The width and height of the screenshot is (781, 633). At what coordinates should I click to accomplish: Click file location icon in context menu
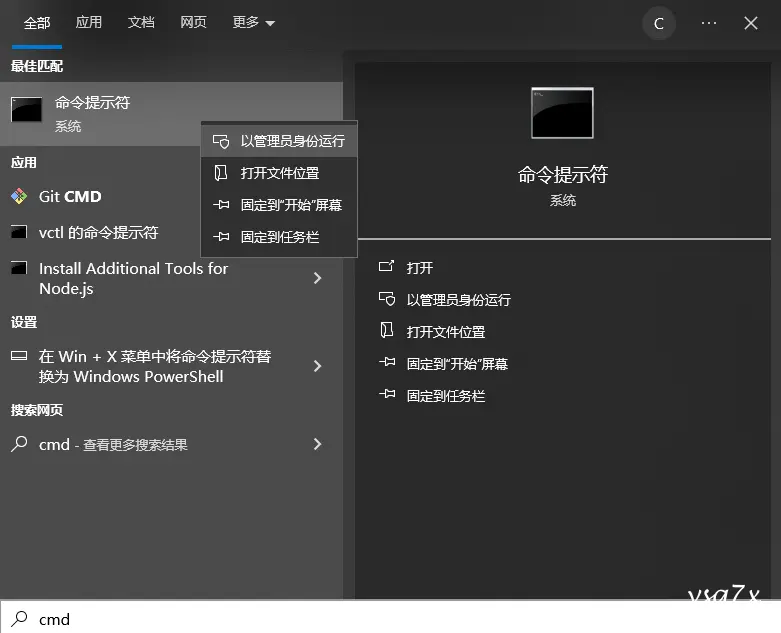click(221, 173)
